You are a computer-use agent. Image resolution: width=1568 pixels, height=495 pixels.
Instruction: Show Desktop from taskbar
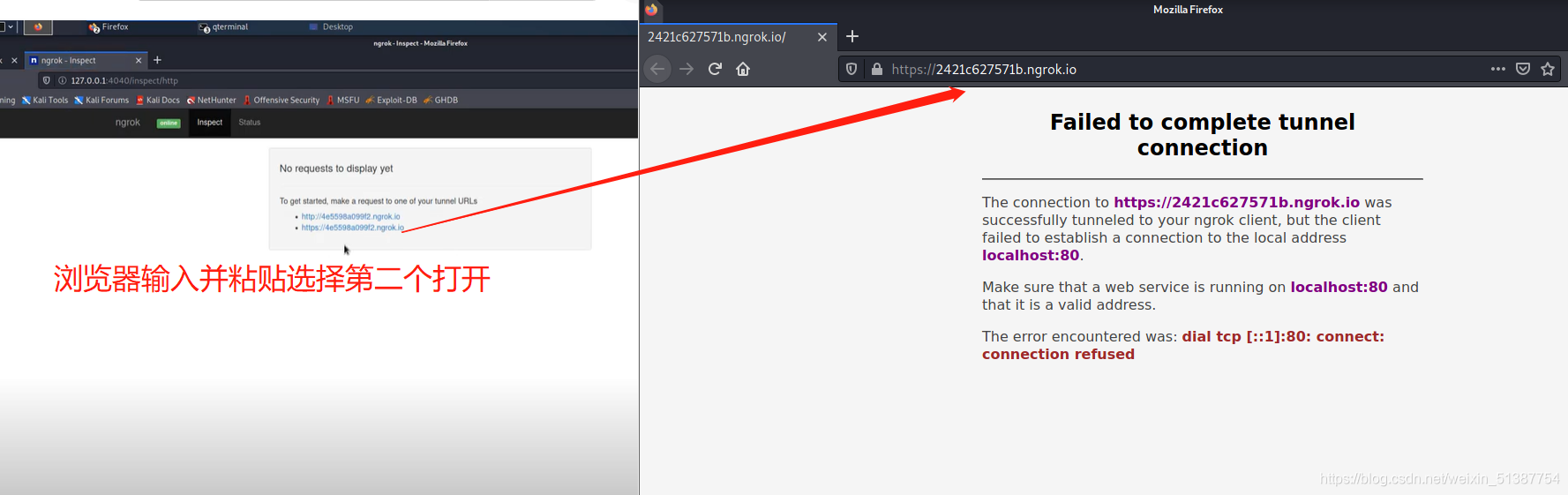tap(331, 27)
